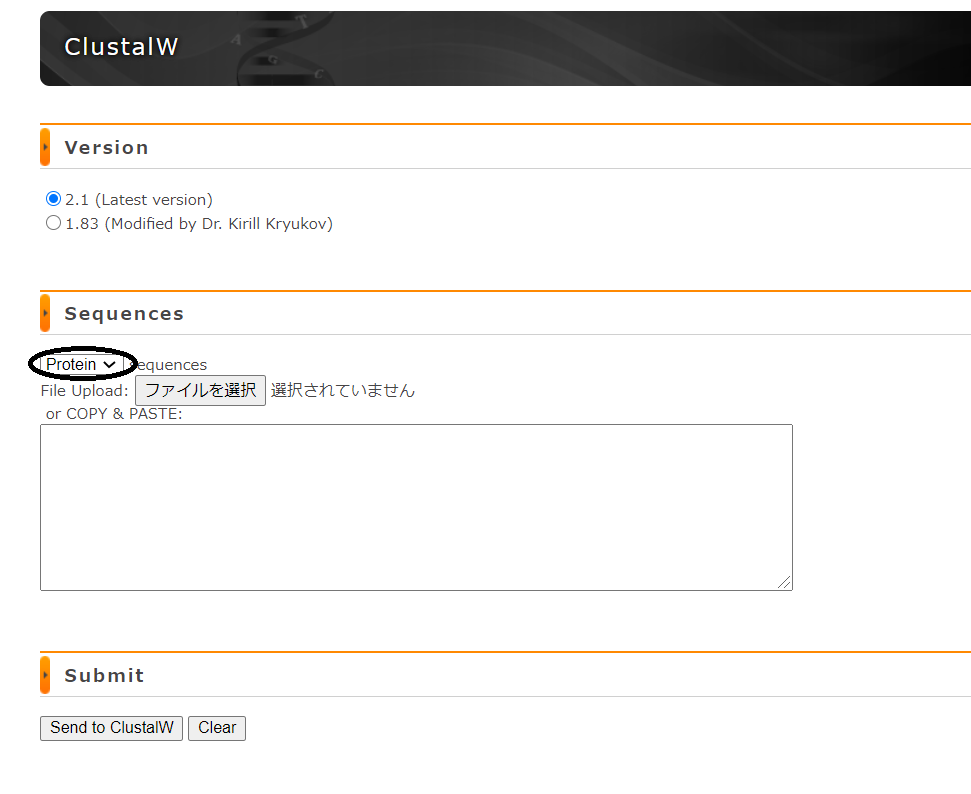Submit with Send to ClustalW button

pos(111,728)
